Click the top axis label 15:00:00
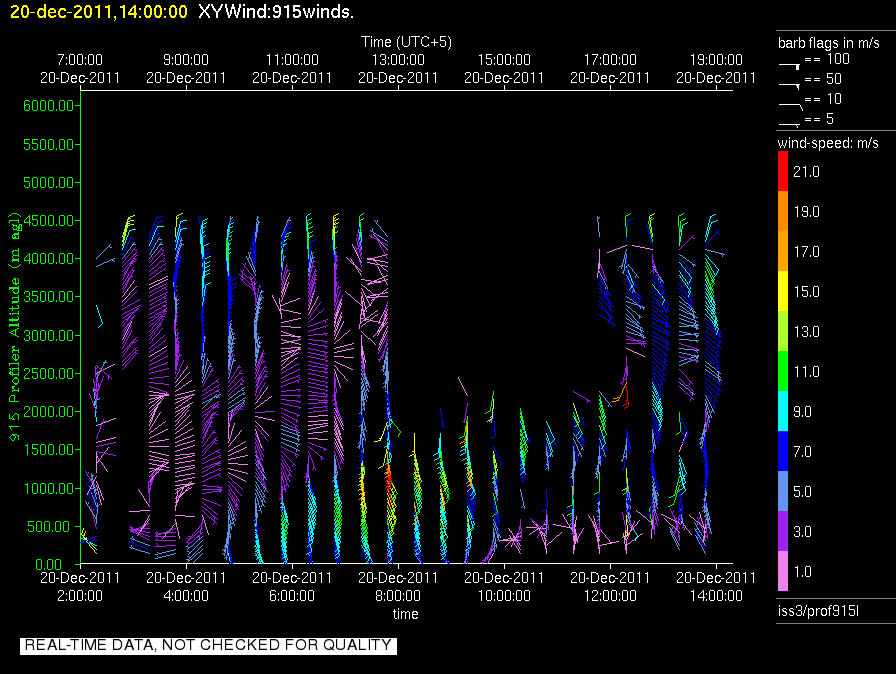Viewport: 896px width, 674px height. (x=504, y=59)
